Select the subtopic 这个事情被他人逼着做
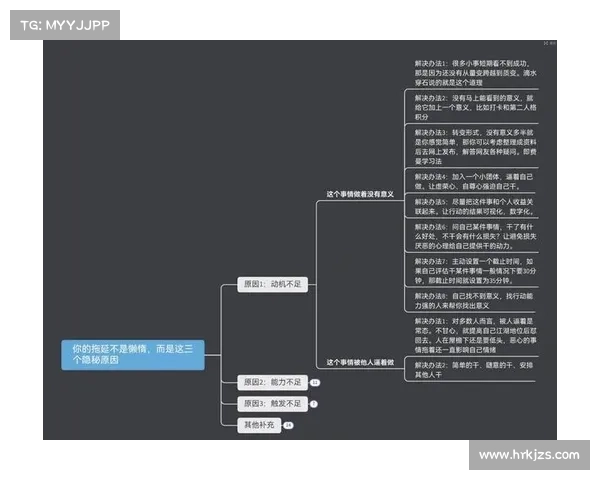Screen dimensions: 600x480 point(360,362)
